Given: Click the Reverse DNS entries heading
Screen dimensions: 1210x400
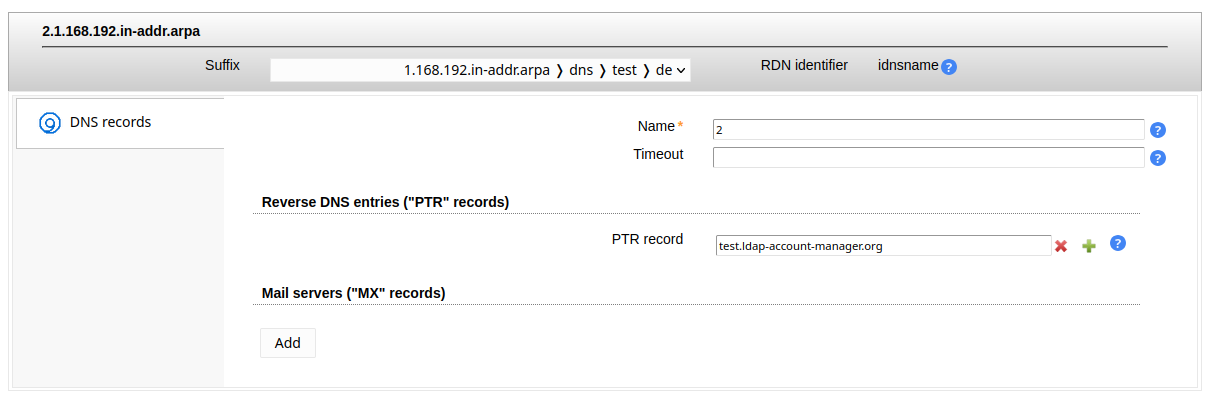Looking at the screenshot, I should click(x=385, y=202).
